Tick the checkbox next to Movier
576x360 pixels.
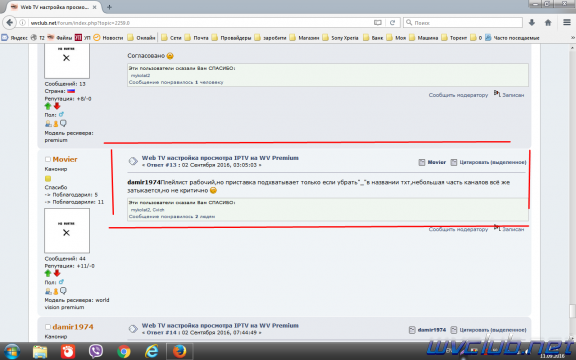tap(48, 159)
